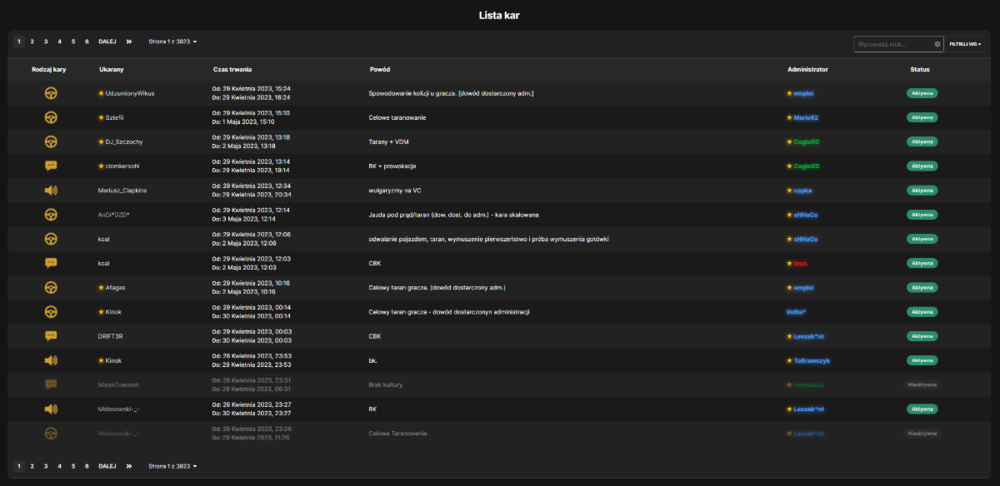Click the steering wheel icon for UdzumionyWikus

(x=51, y=93)
